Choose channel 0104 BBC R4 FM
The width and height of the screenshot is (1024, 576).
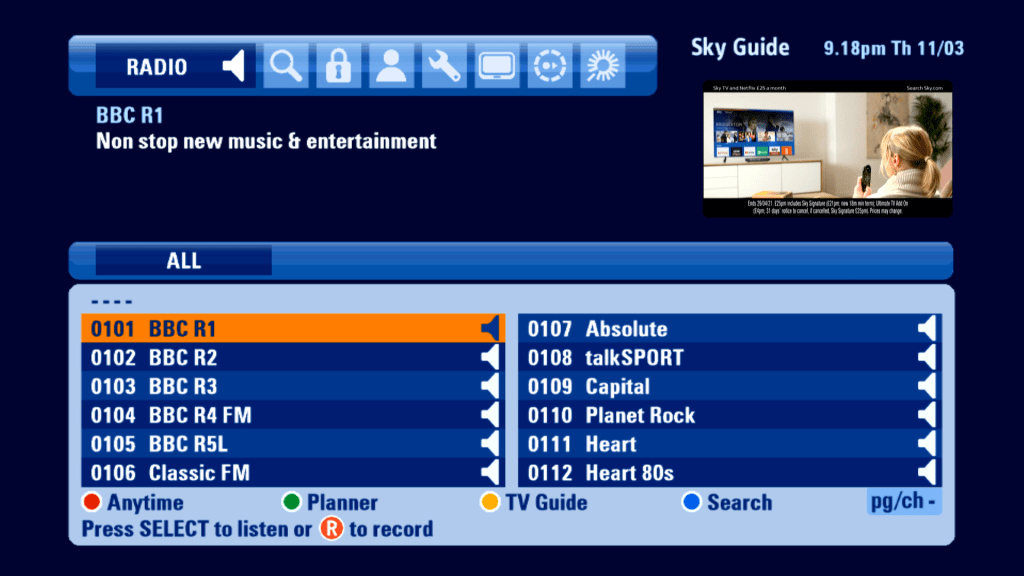[292, 415]
